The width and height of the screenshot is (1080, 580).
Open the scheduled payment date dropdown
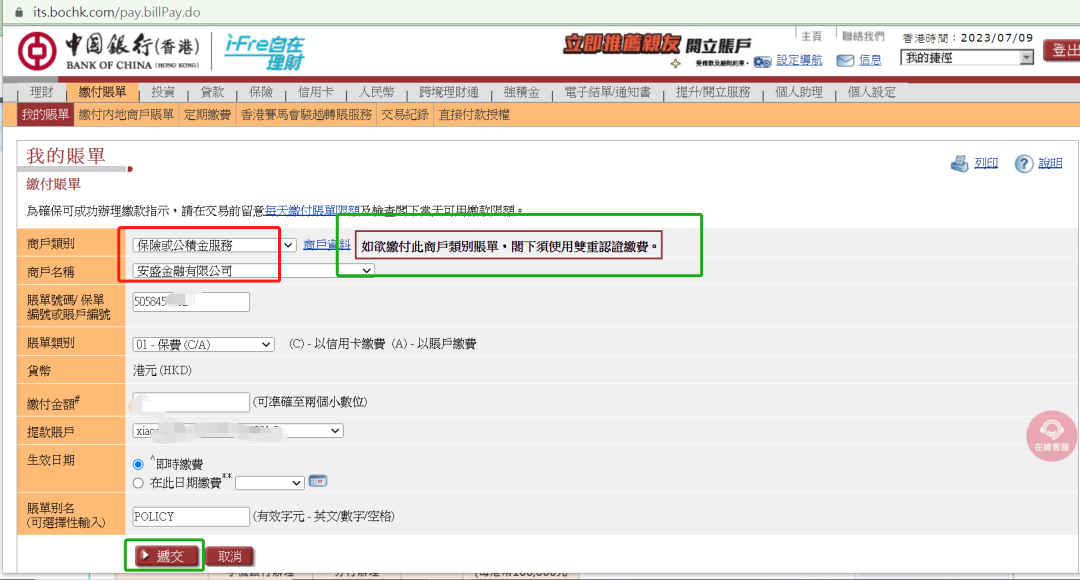tap(269, 483)
